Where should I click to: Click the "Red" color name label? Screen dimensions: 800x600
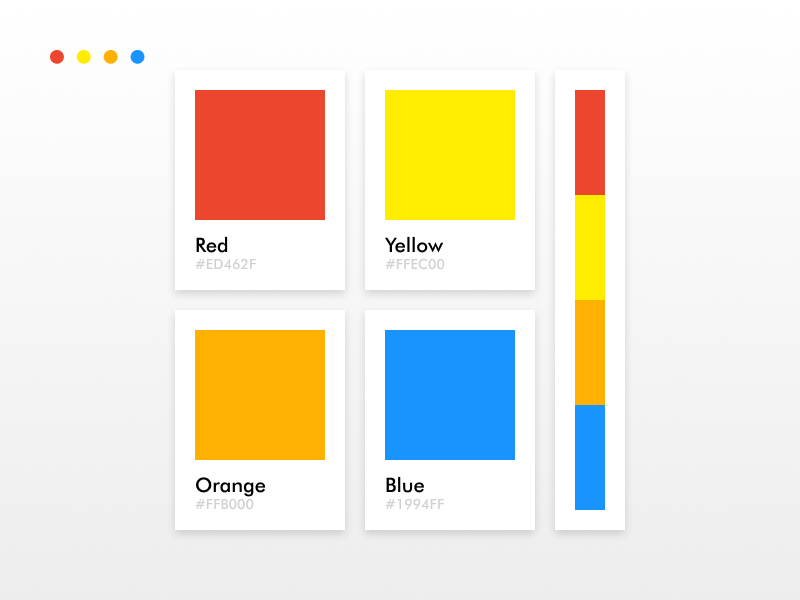(212, 245)
